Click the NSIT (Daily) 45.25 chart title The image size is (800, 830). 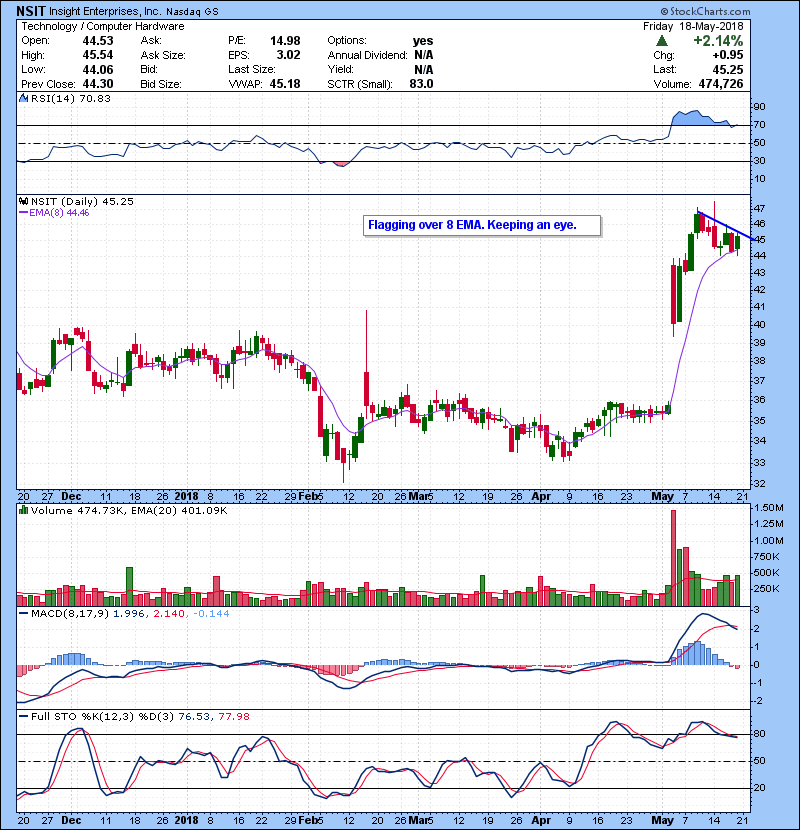(x=82, y=201)
